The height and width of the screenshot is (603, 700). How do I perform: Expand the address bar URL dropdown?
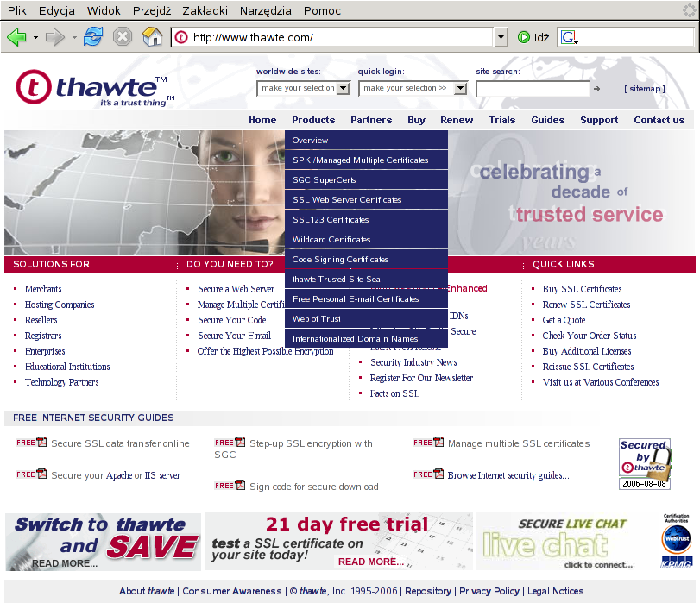coord(501,37)
